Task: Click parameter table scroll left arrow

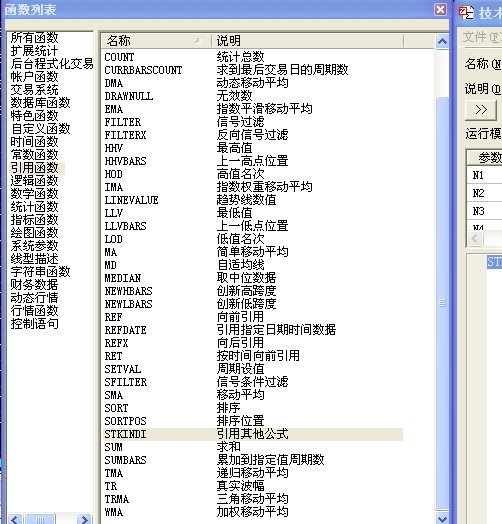Action: pos(475,239)
